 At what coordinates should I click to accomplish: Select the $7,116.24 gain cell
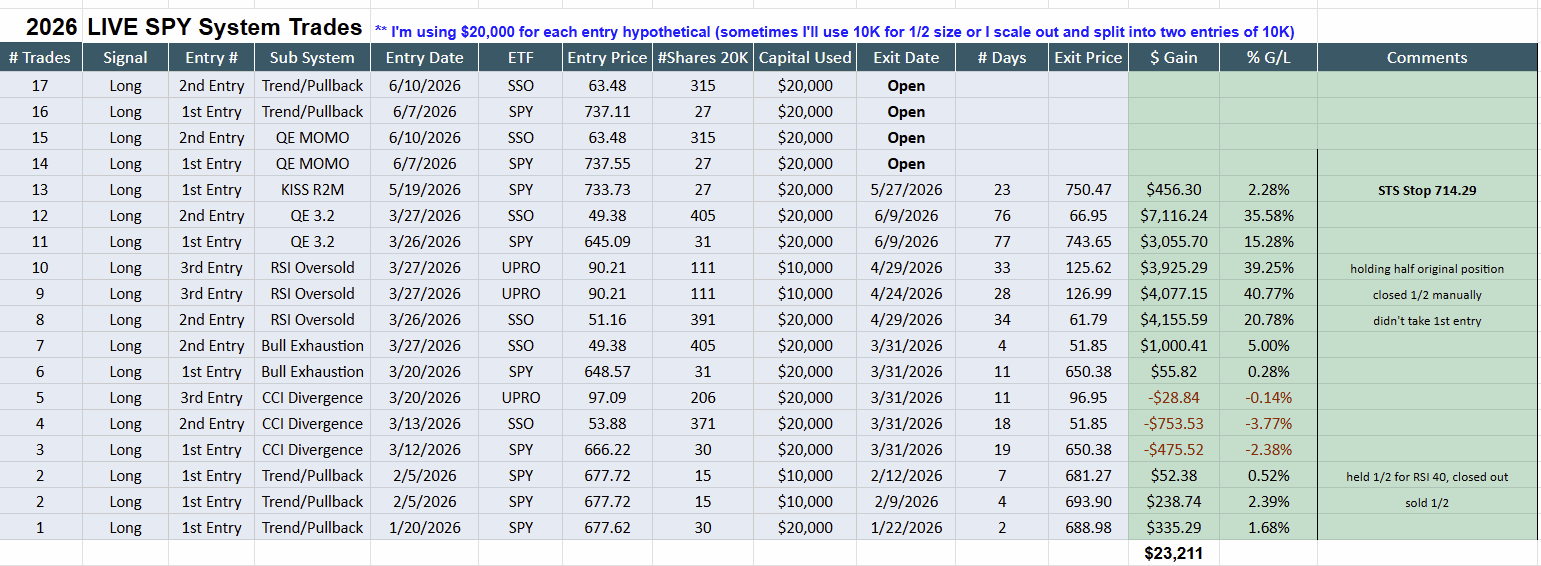coord(1174,216)
